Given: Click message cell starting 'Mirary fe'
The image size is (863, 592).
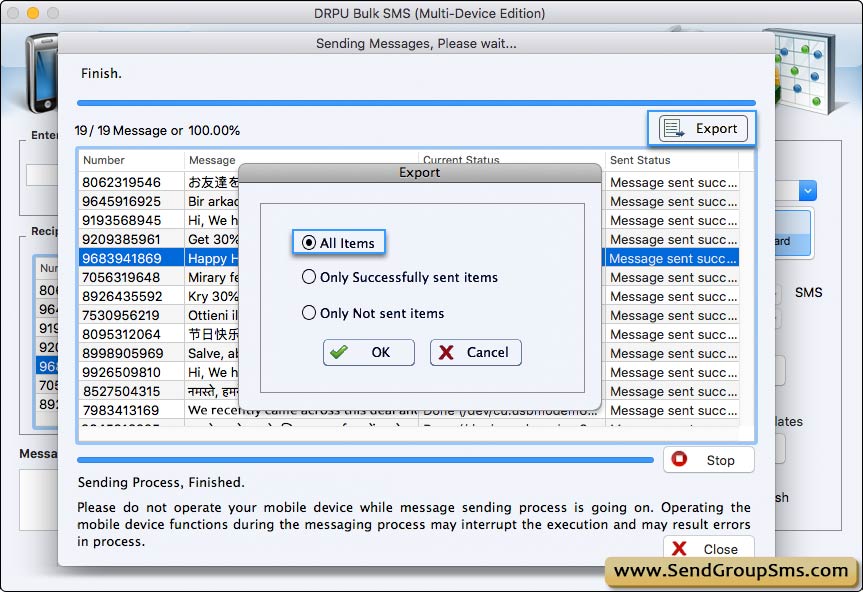Looking at the screenshot, I should [x=212, y=277].
